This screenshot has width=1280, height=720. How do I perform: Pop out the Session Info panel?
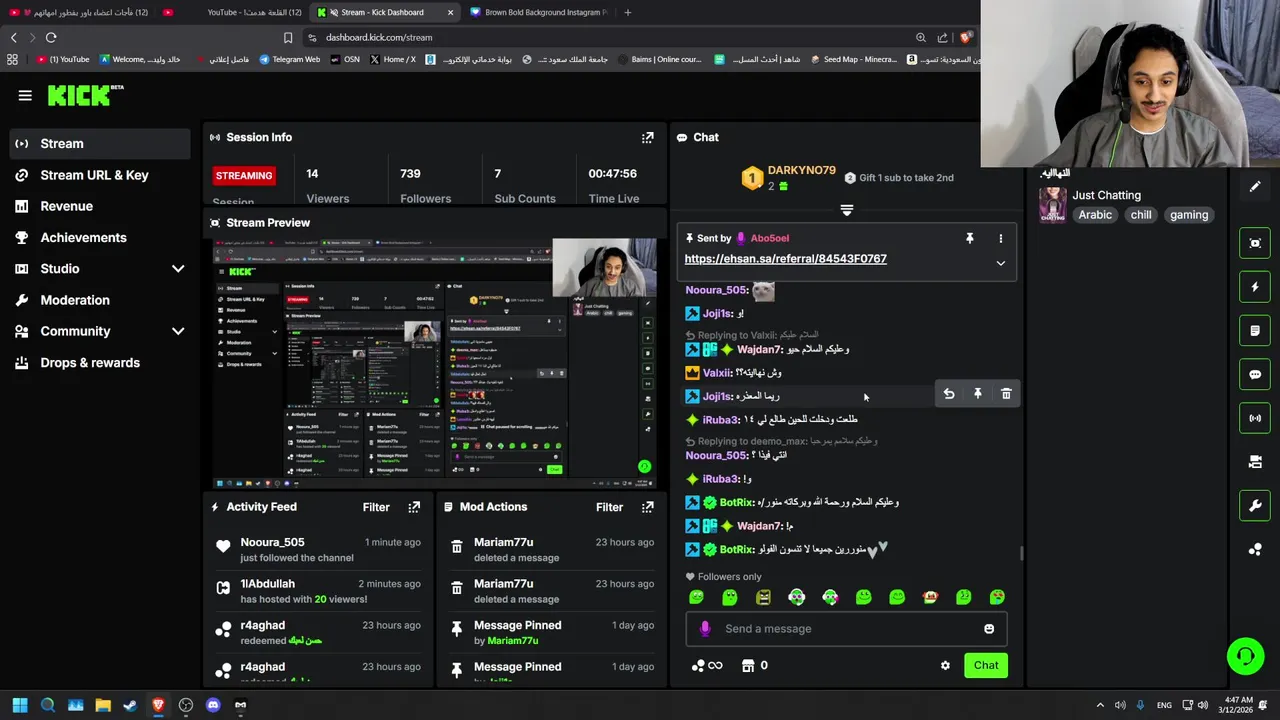(648, 137)
